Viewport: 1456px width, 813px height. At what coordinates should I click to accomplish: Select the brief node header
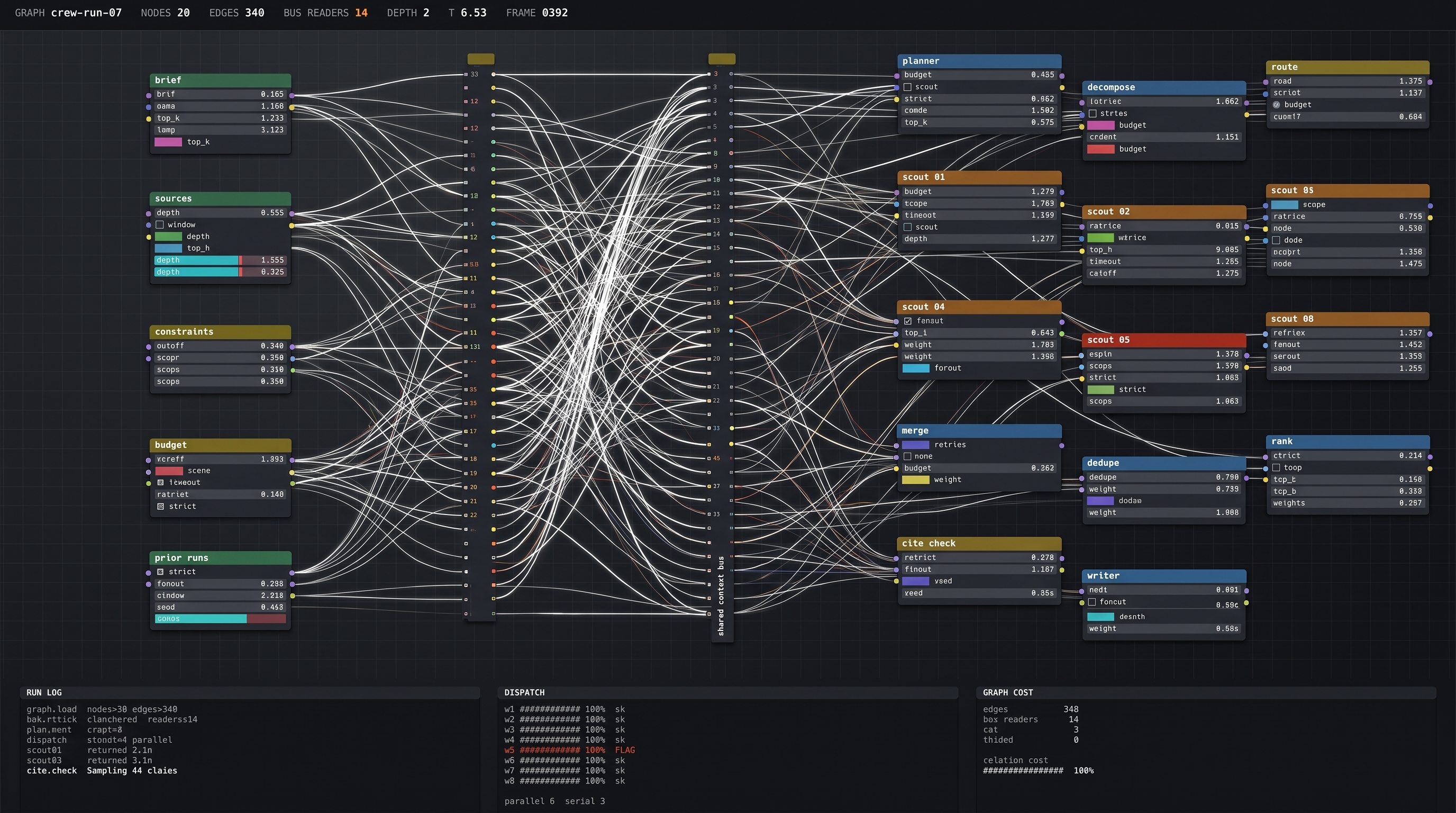[221, 80]
